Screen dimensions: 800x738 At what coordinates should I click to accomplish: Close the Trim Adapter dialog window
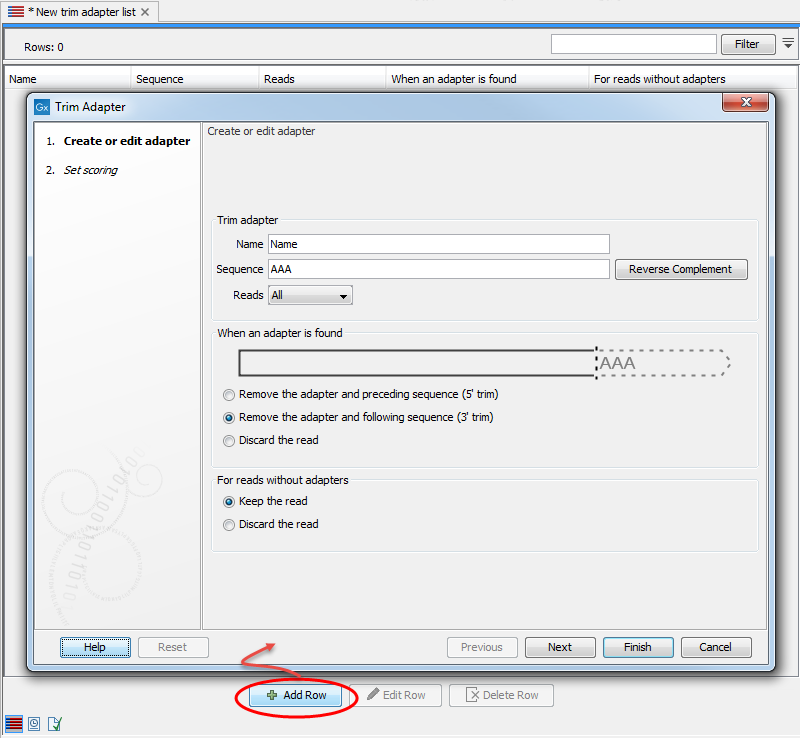(745, 104)
